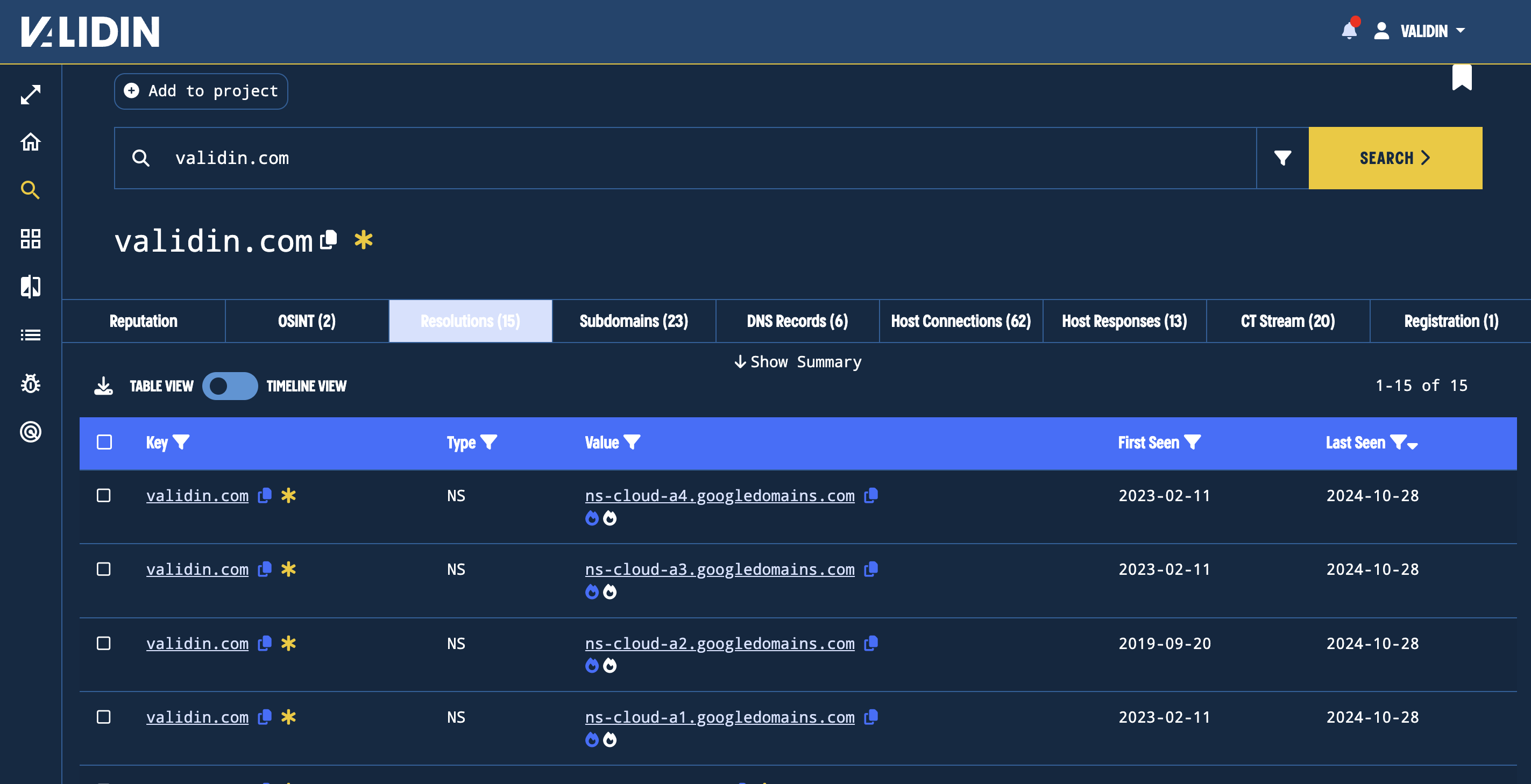
Task: Copy the key in the ns-cloud-a4 row
Action: coord(265,495)
